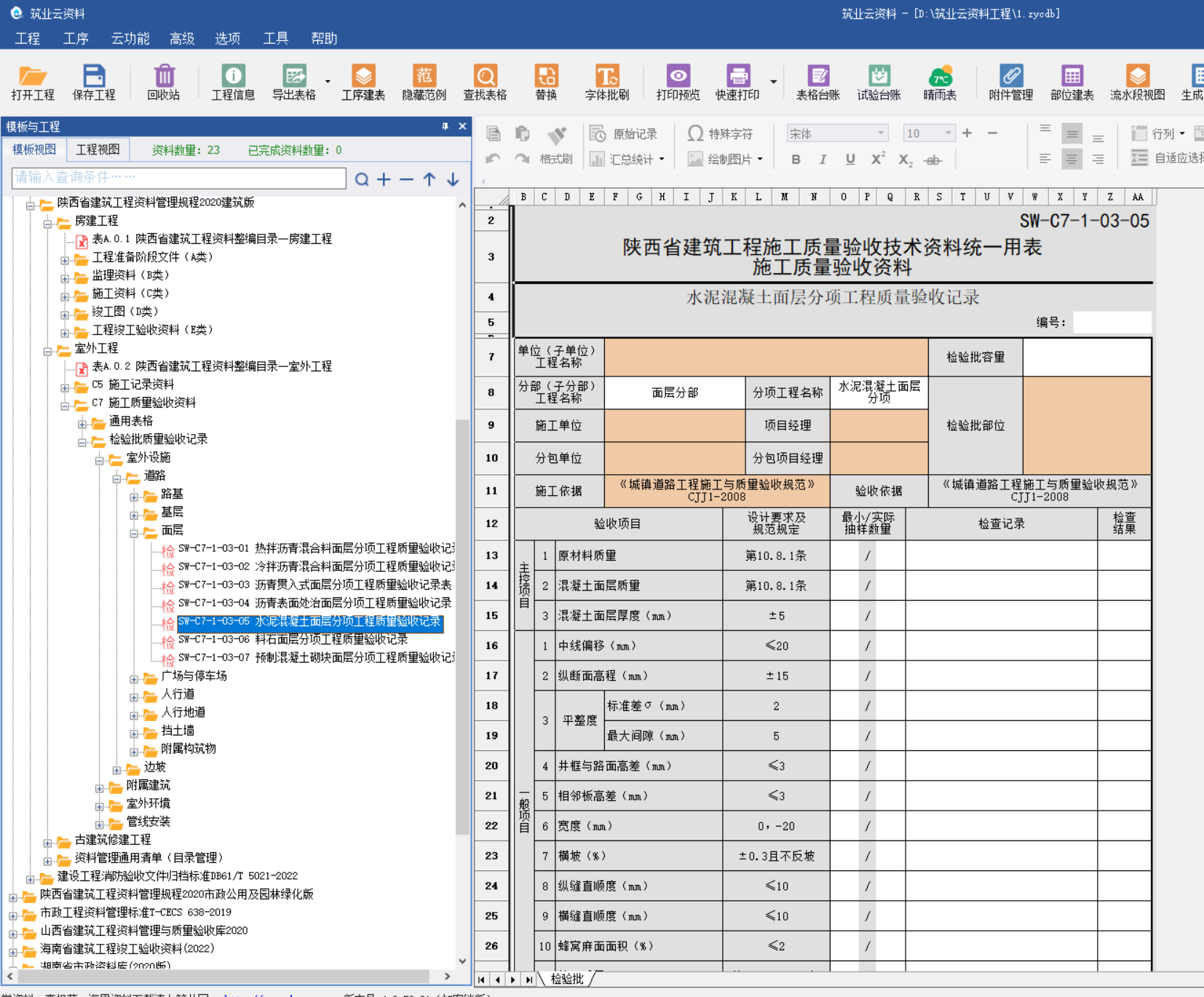1204x997 pixels.
Task: Decrease font size with minus button
Action: [992, 133]
